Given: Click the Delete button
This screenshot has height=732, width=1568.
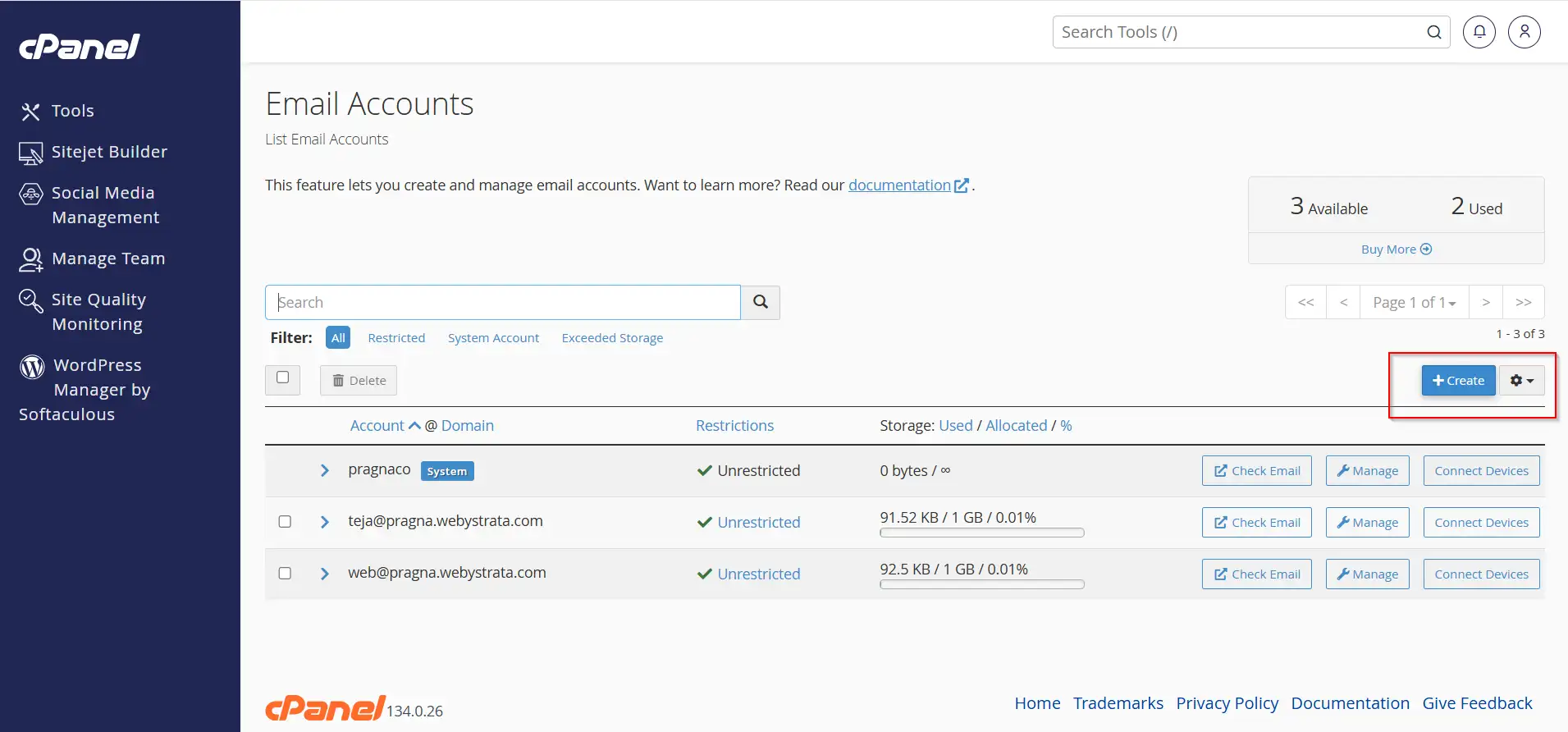Looking at the screenshot, I should (x=359, y=381).
